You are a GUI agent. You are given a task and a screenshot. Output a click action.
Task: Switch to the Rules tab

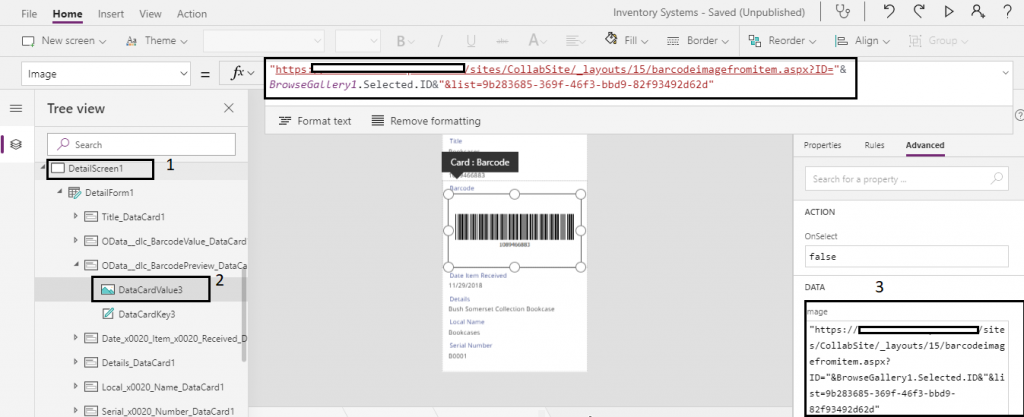[874, 146]
